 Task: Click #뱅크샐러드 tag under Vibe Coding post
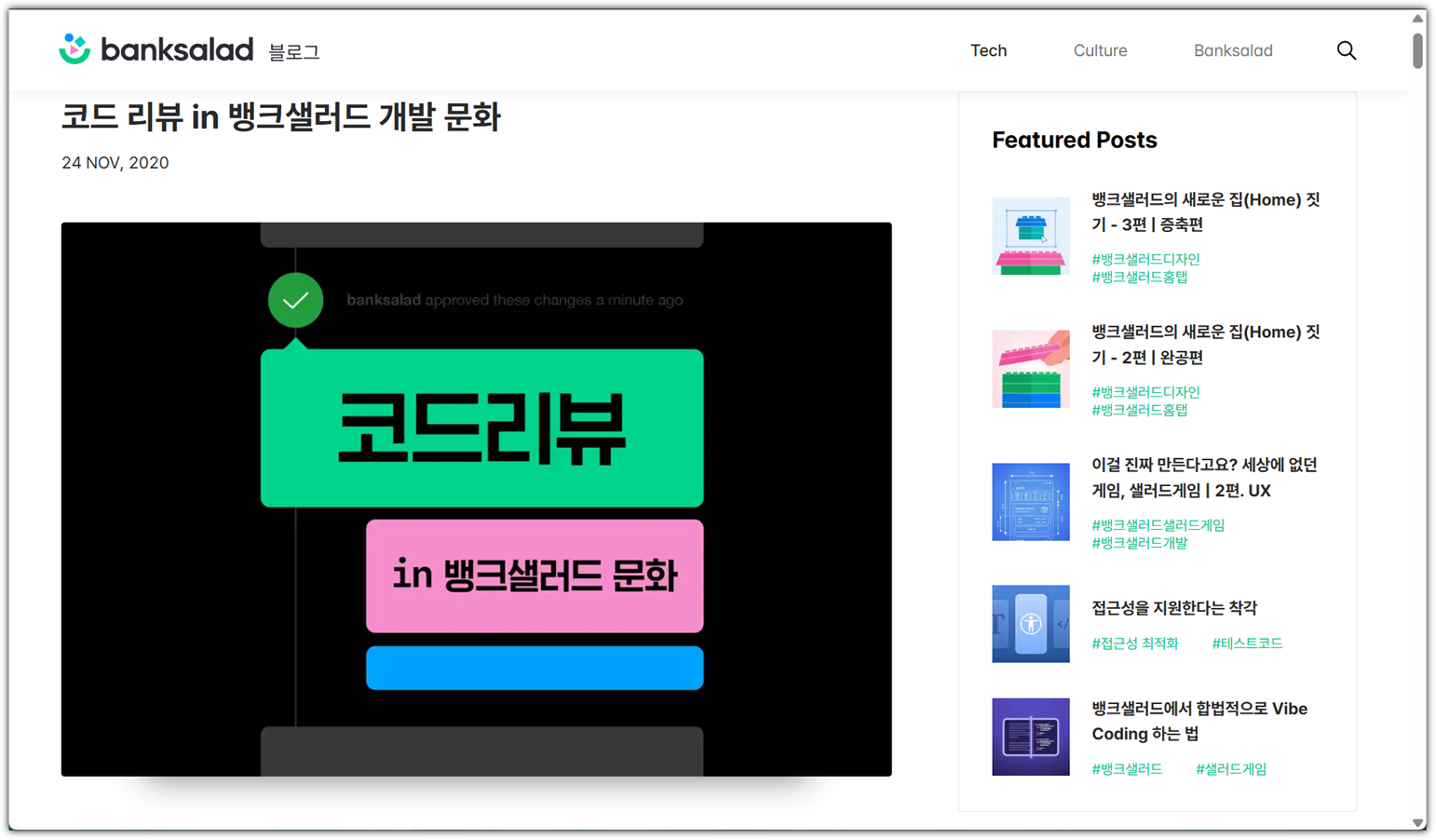(x=1127, y=769)
